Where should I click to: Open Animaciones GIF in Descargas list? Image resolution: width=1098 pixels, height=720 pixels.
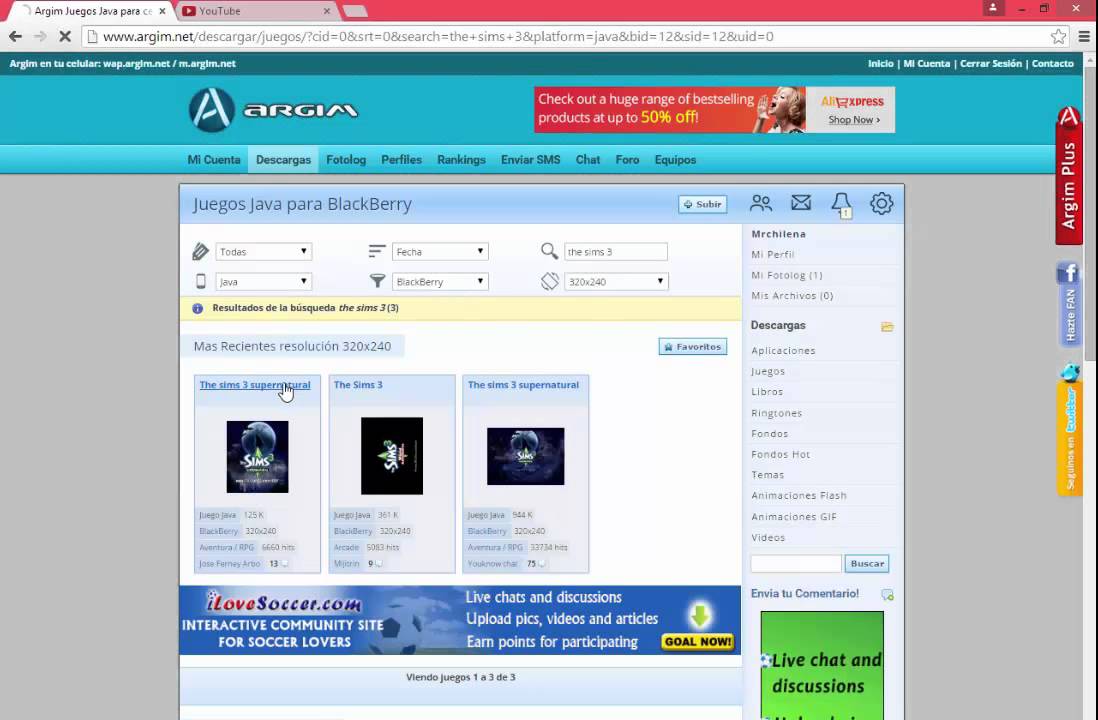pos(793,516)
